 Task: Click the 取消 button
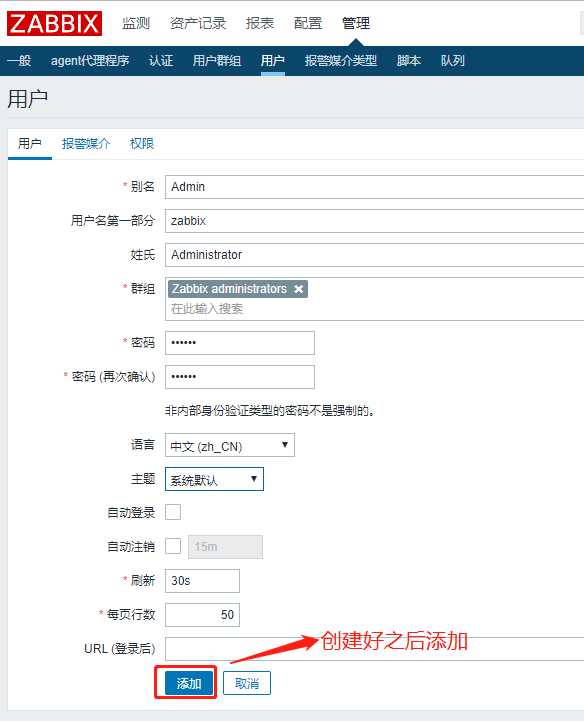click(x=247, y=683)
